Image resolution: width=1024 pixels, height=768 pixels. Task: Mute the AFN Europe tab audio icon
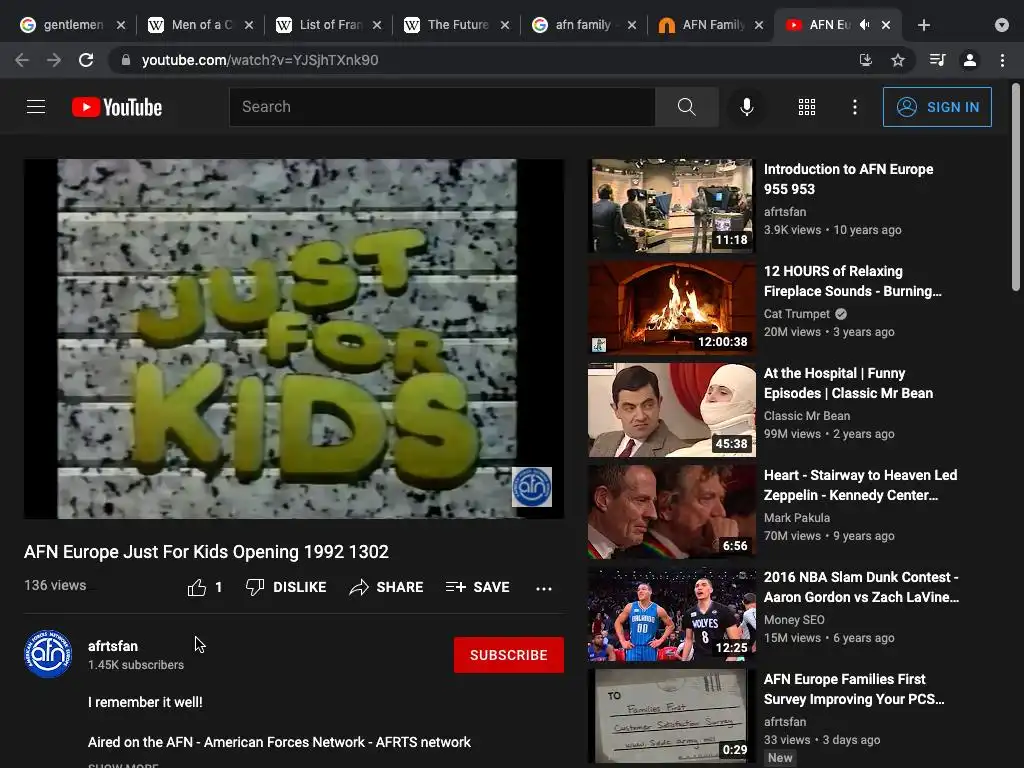(x=865, y=25)
